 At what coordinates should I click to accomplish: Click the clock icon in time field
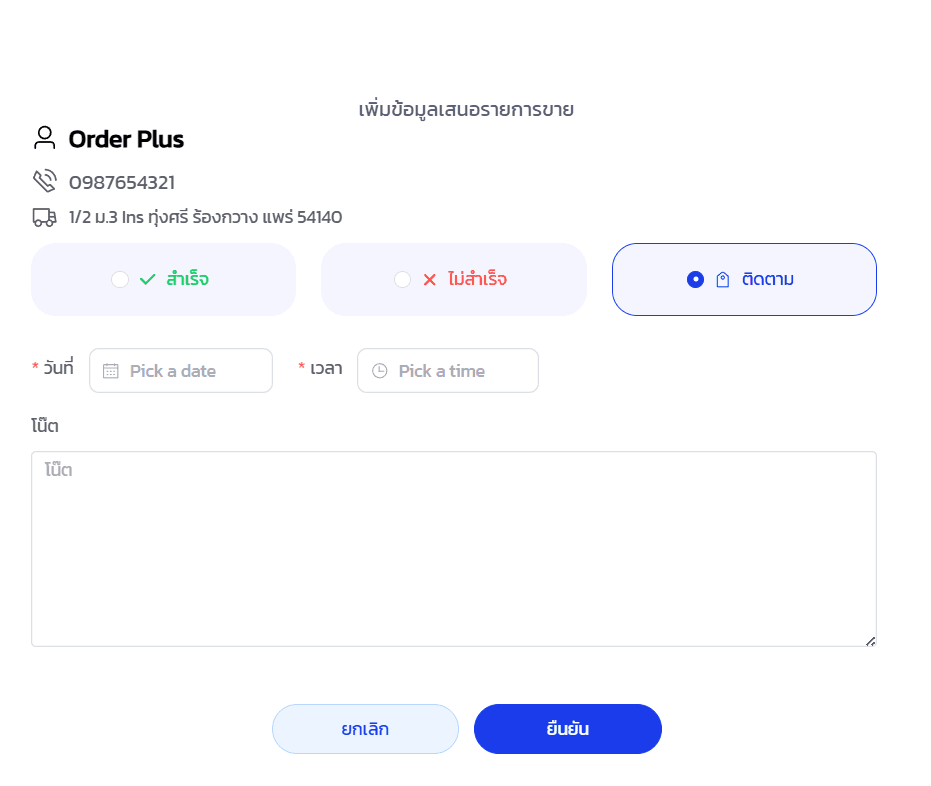(380, 371)
